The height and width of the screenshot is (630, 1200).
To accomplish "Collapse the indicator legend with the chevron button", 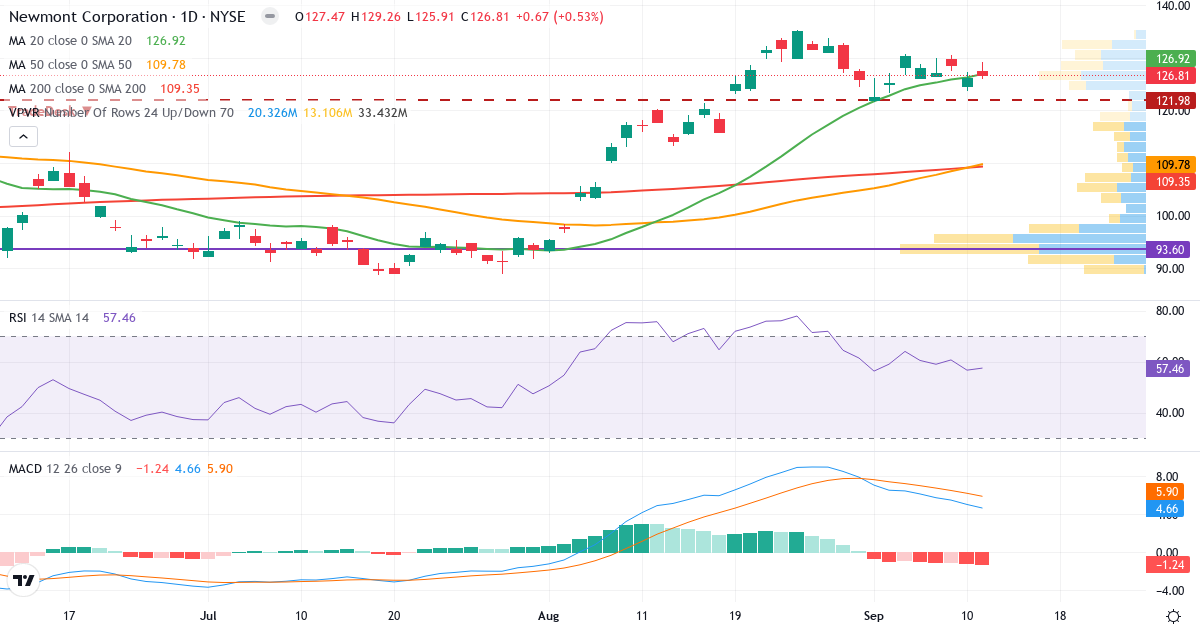I will pos(21,136).
